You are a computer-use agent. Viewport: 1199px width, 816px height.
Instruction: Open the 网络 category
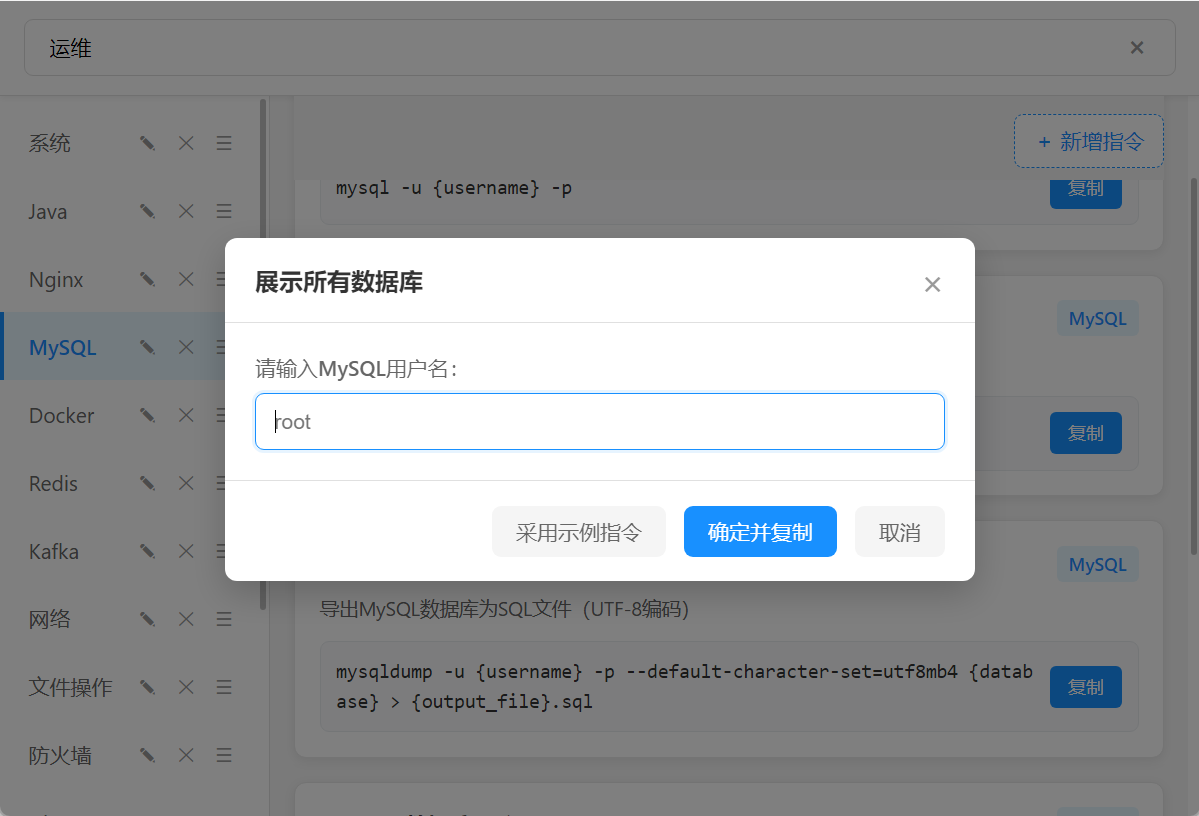[x=50, y=619]
